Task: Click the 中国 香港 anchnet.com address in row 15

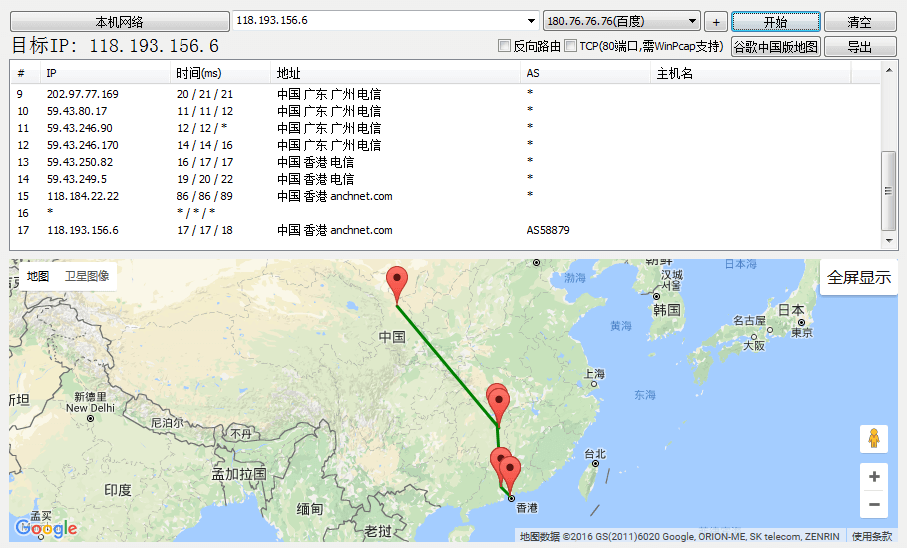Action: click(334, 196)
